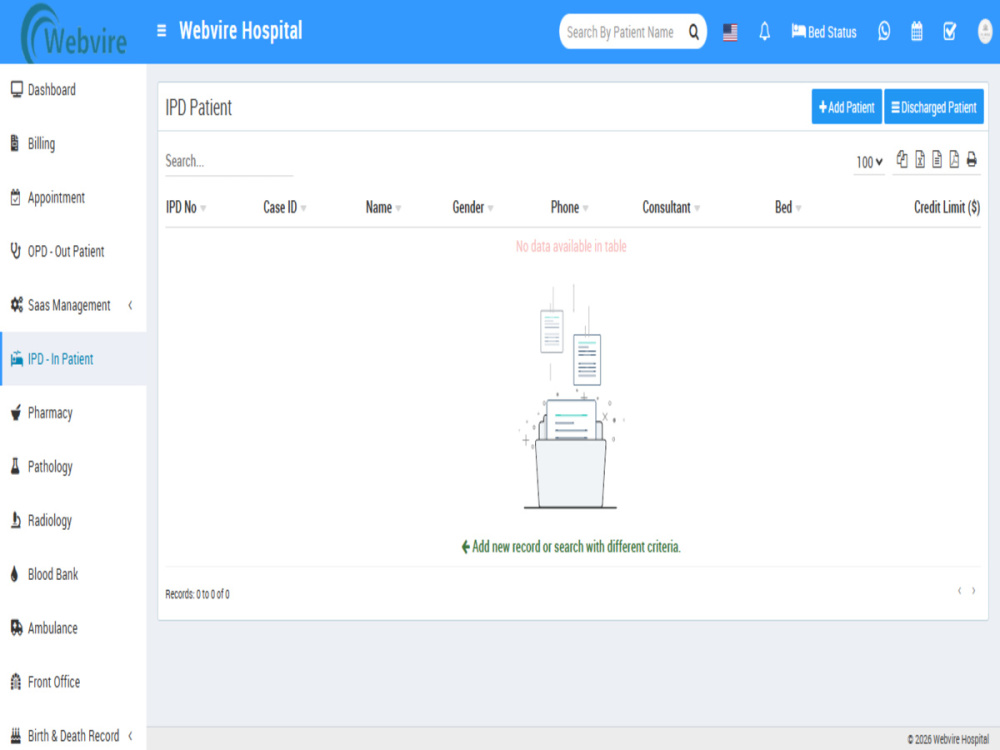Viewport: 1000px width, 750px height.
Task: Open Appointment in sidebar
Action: pyautogui.click(x=73, y=198)
